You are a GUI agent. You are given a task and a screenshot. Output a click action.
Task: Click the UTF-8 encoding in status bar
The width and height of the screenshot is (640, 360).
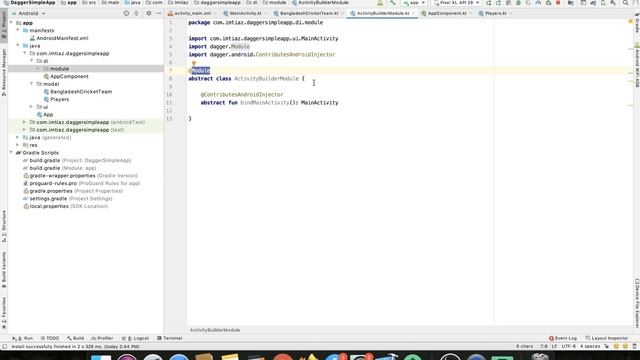(x=568, y=347)
